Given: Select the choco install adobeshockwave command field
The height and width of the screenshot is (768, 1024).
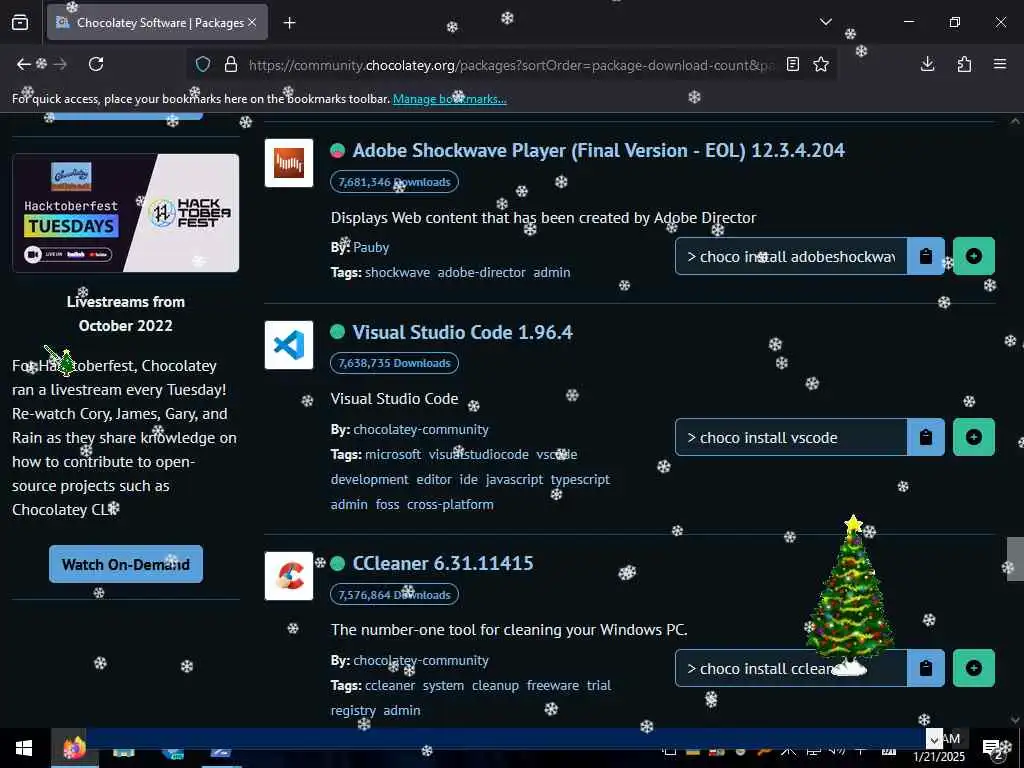Looking at the screenshot, I should (791, 257).
